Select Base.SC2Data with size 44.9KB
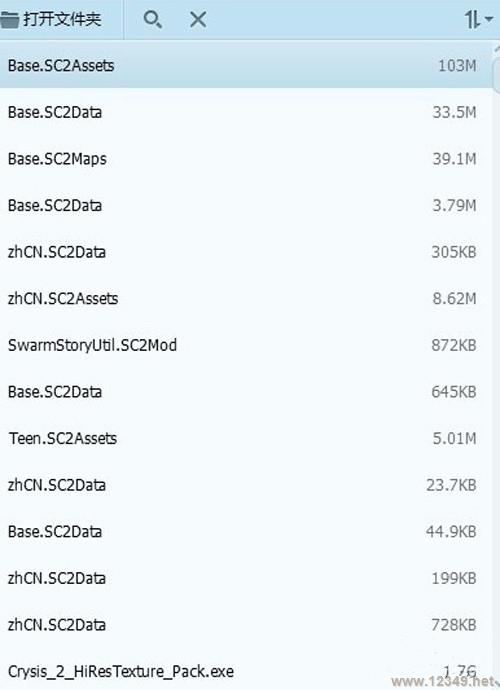The height and width of the screenshot is (690, 500). (x=246, y=532)
